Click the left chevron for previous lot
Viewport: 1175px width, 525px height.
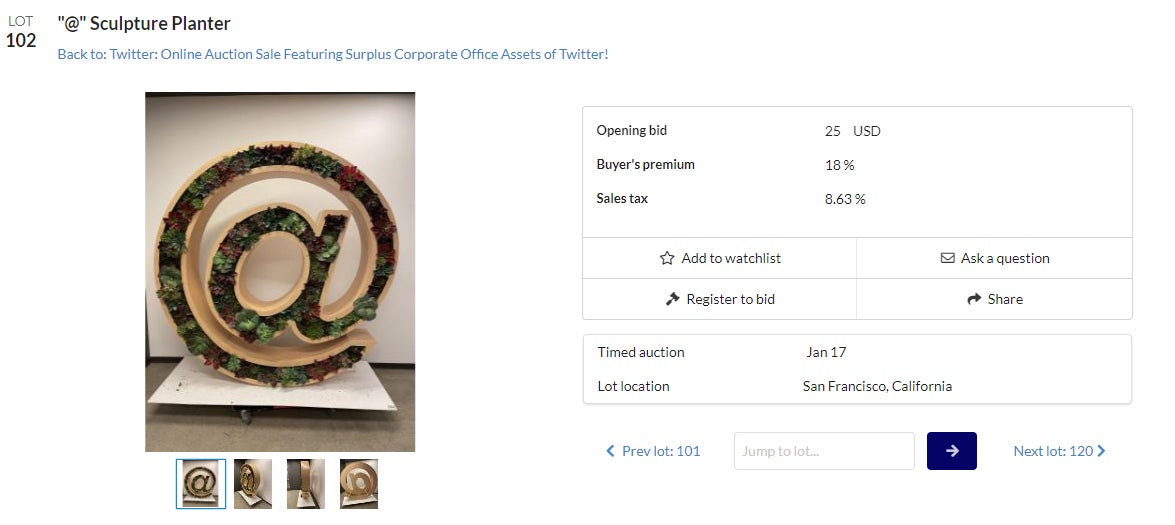[610, 451]
